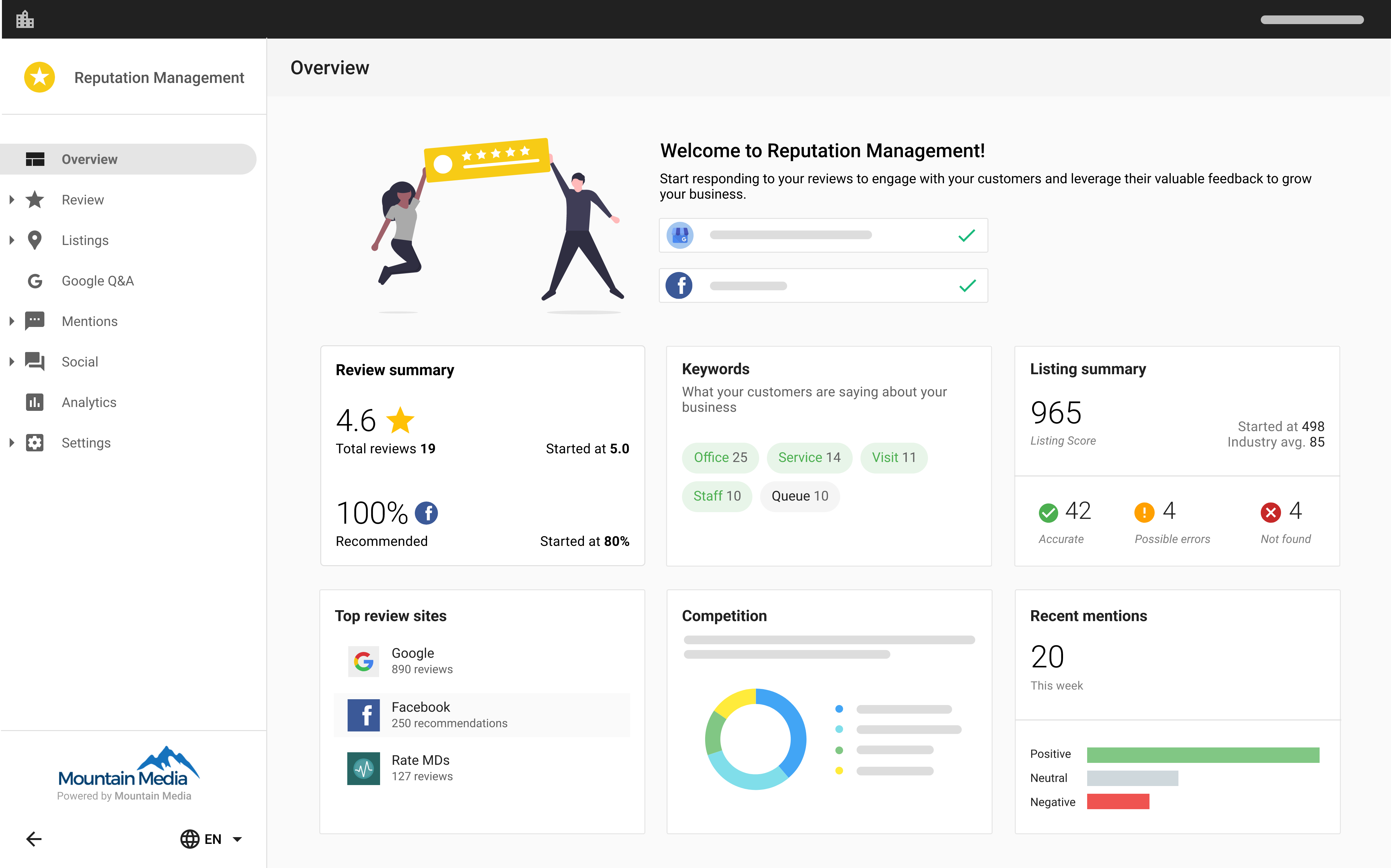Open Google 890 reviews entry
This screenshot has width=1391, height=868.
(422, 660)
